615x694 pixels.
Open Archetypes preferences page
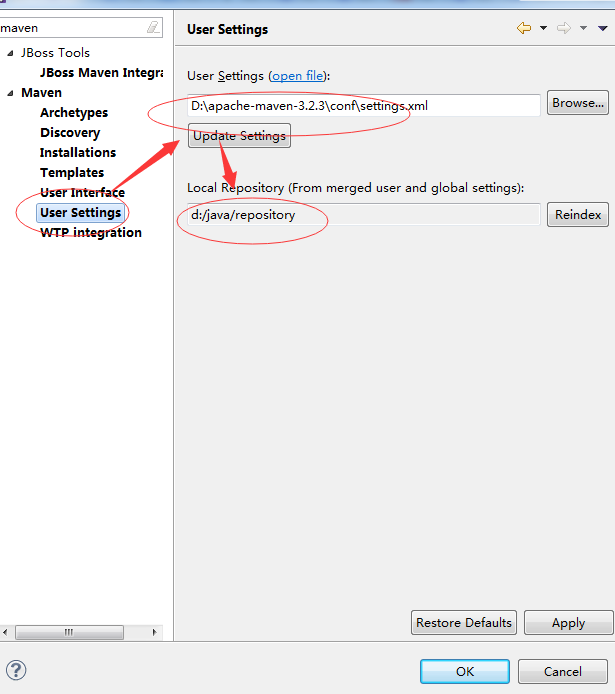[x=74, y=113]
